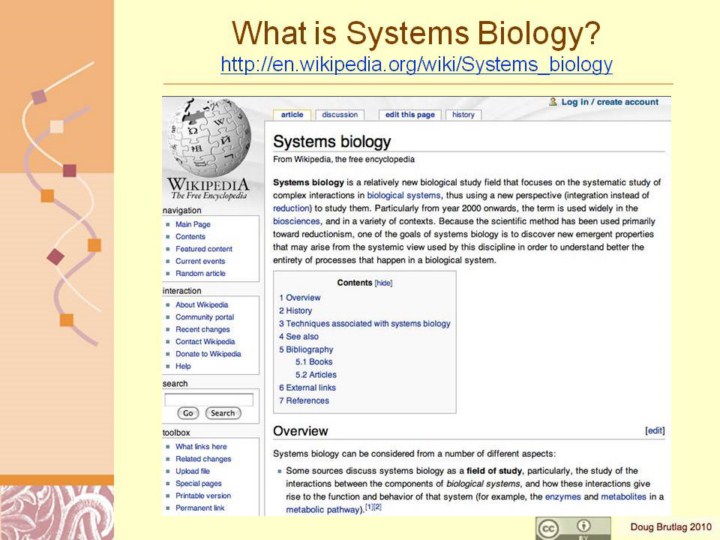
Task: Go to Random article link
Action: pyautogui.click(x=200, y=273)
